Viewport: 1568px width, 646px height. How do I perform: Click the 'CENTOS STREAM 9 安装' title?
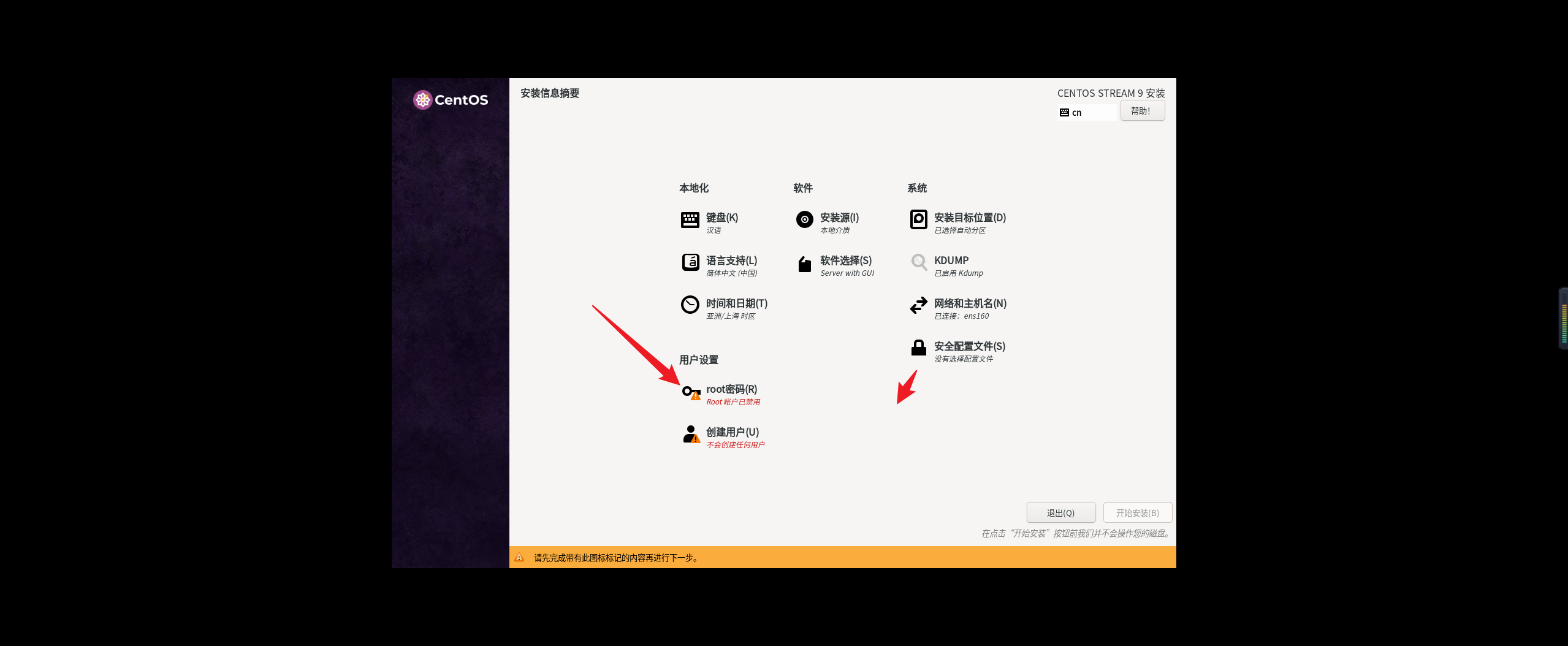(1111, 93)
